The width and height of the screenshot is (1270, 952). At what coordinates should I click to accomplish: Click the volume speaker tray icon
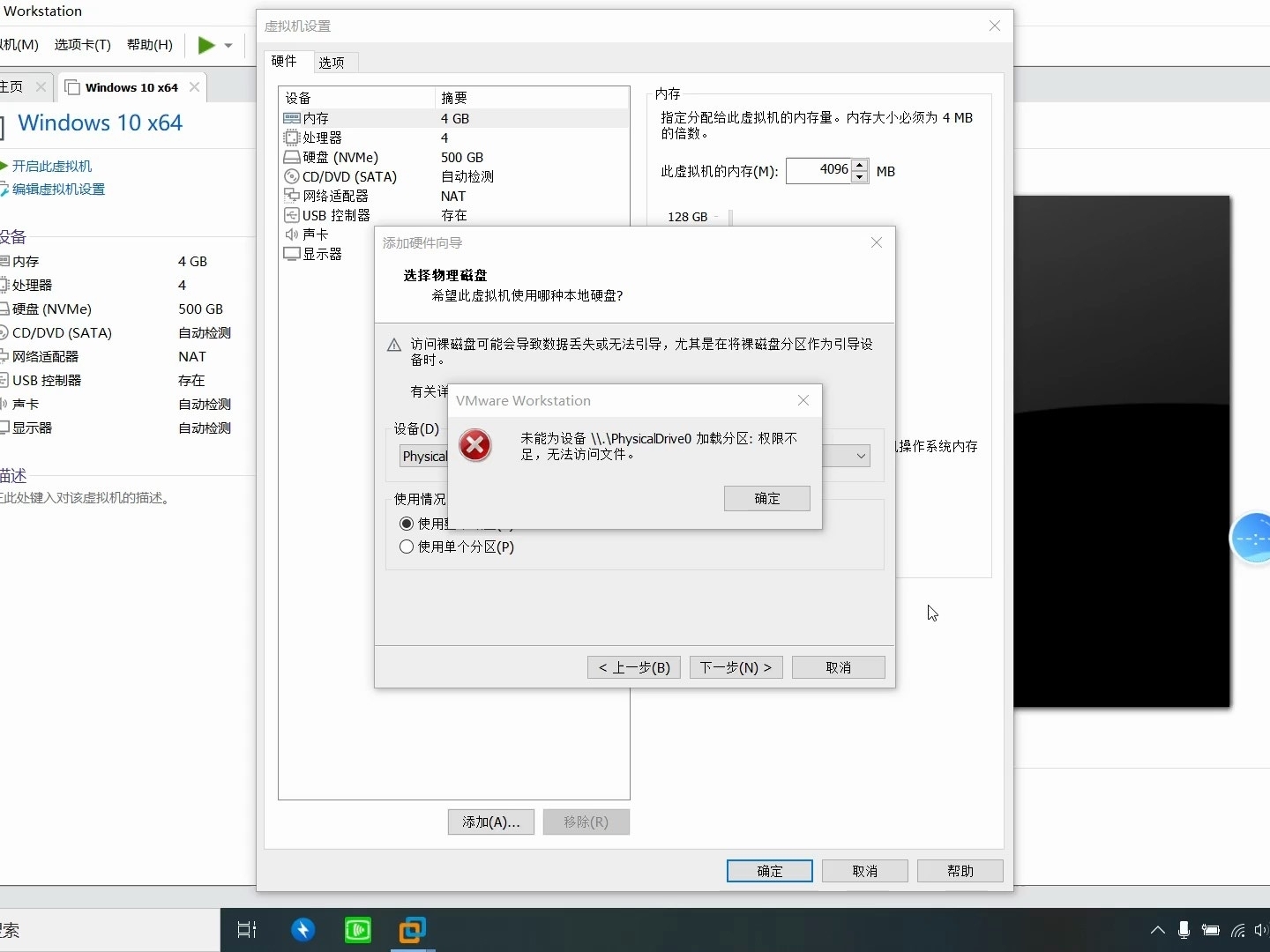point(1261,930)
